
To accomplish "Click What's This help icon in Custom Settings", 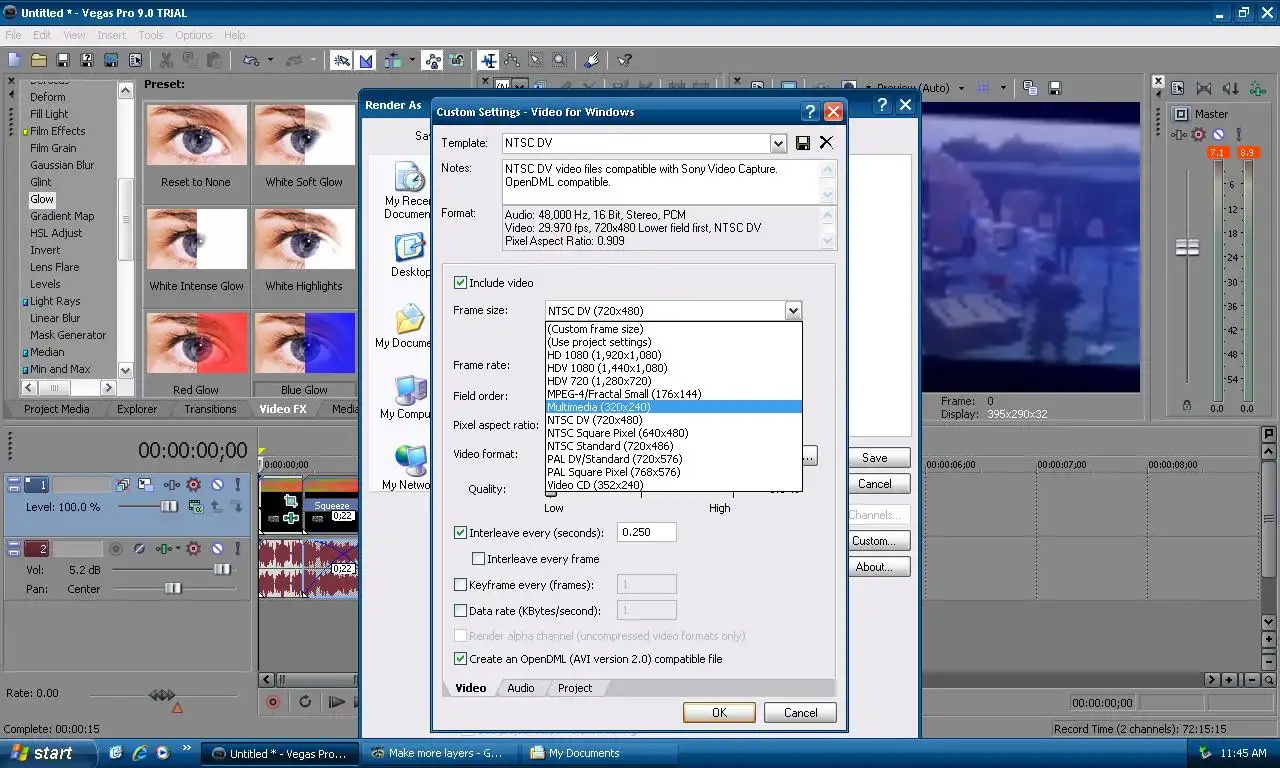I will pos(811,112).
